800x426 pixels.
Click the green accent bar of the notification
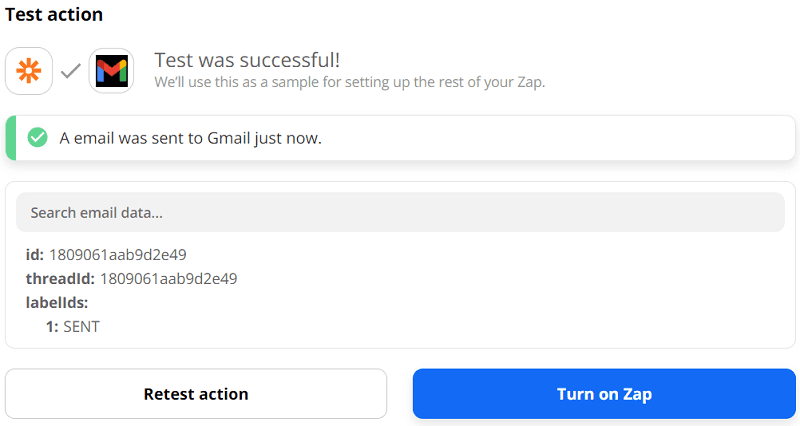(10, 138)
